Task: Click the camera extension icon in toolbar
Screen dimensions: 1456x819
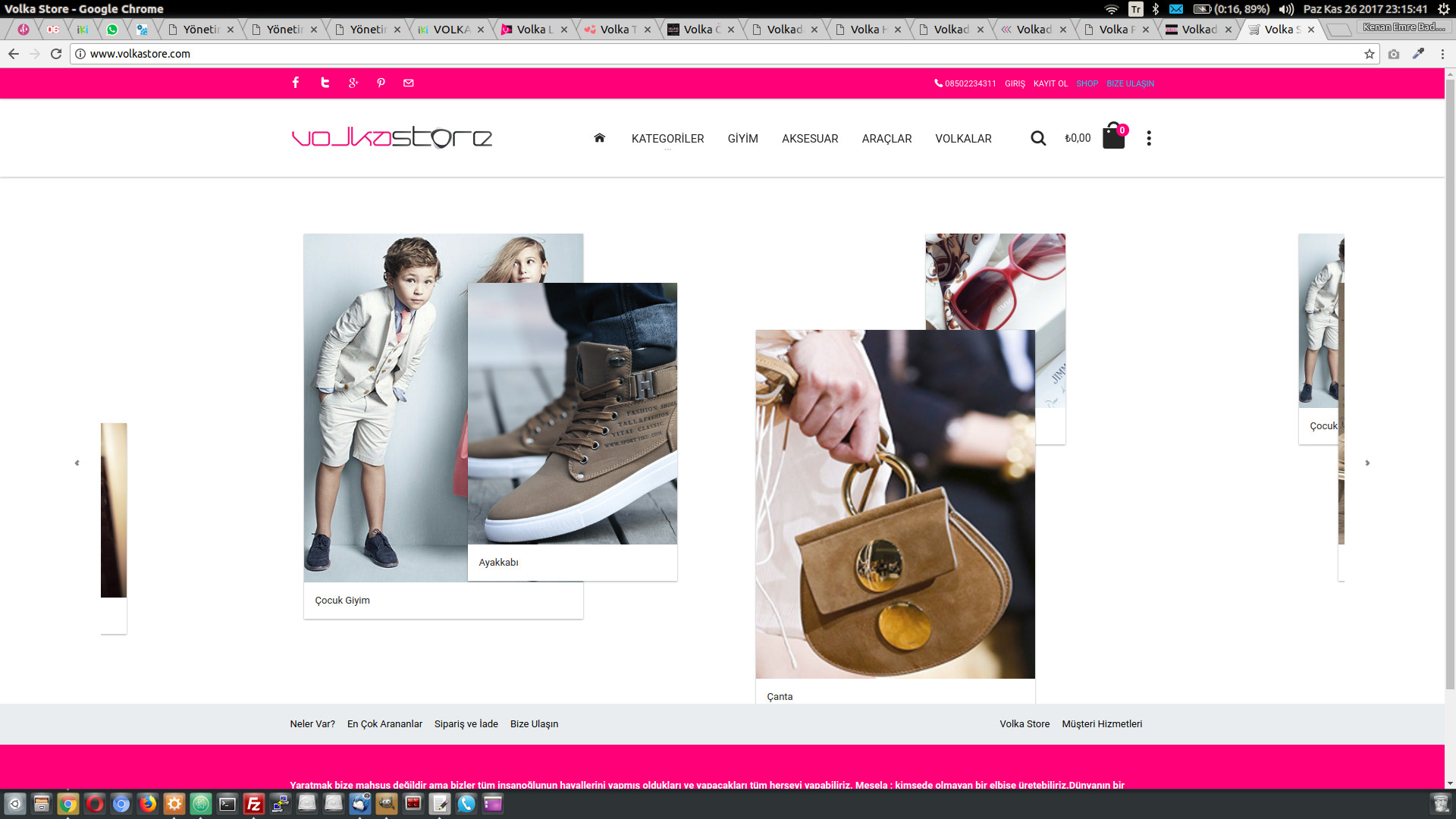Action: 1394,54
